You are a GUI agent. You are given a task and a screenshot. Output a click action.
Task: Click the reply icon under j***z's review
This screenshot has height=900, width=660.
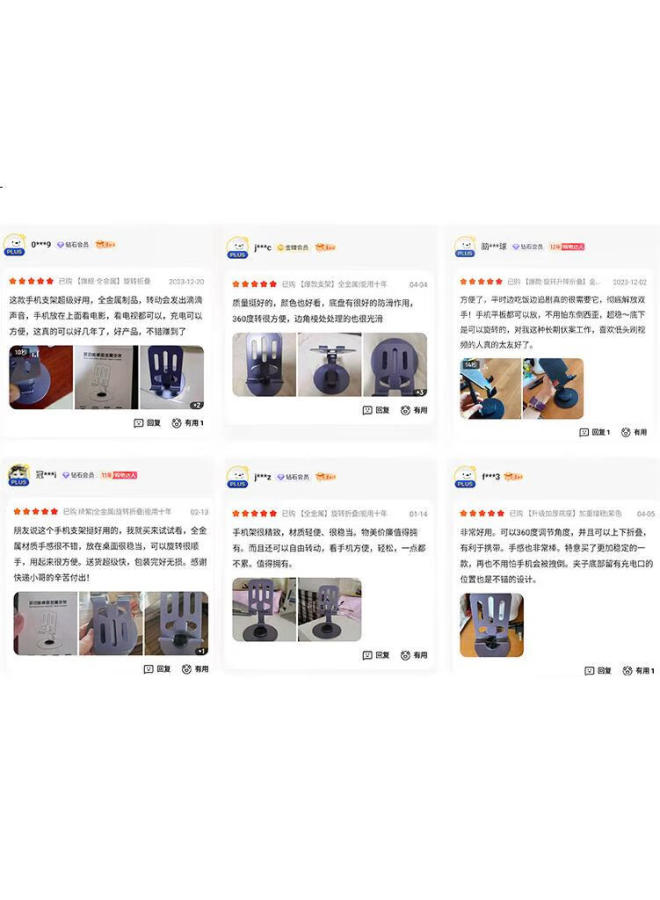376,655
